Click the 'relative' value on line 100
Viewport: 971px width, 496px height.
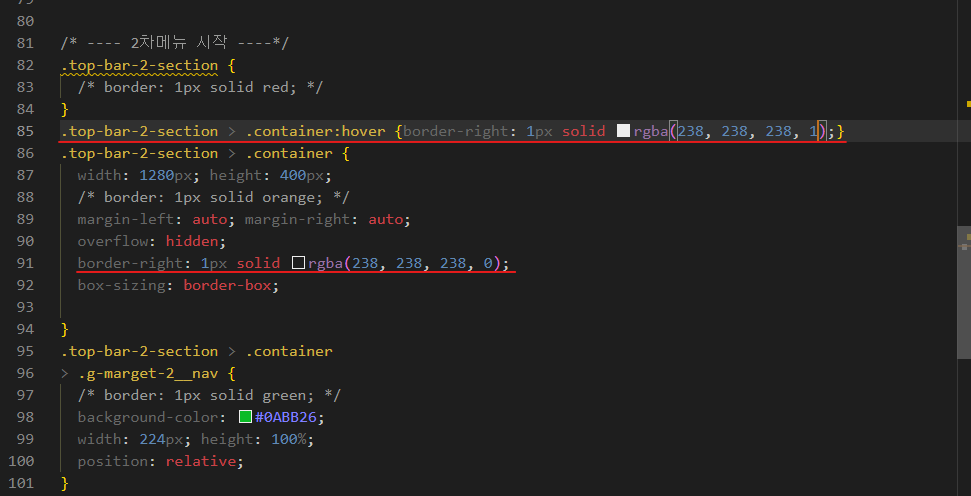(x=201, y=461)
